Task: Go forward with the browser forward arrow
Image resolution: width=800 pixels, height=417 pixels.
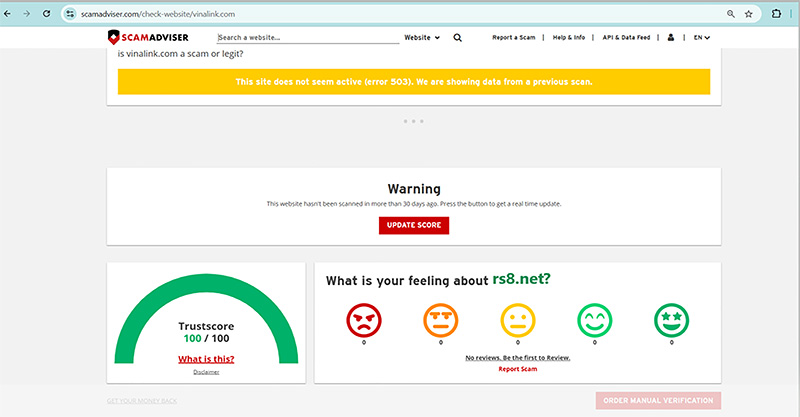Action: tap(27, 14)
